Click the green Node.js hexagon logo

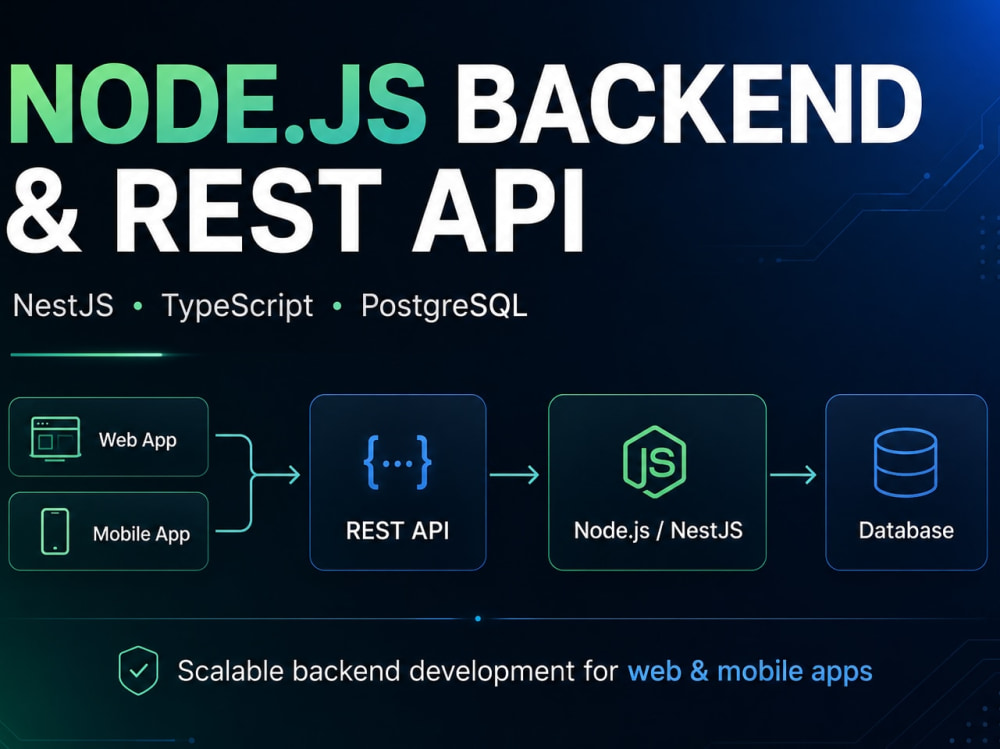[x=654, y=461]
